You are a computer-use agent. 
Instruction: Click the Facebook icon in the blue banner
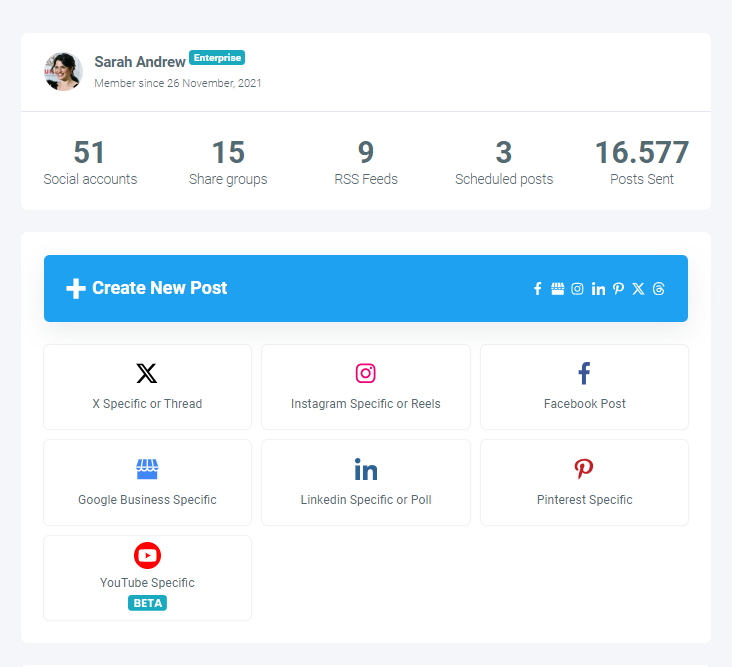538,289
